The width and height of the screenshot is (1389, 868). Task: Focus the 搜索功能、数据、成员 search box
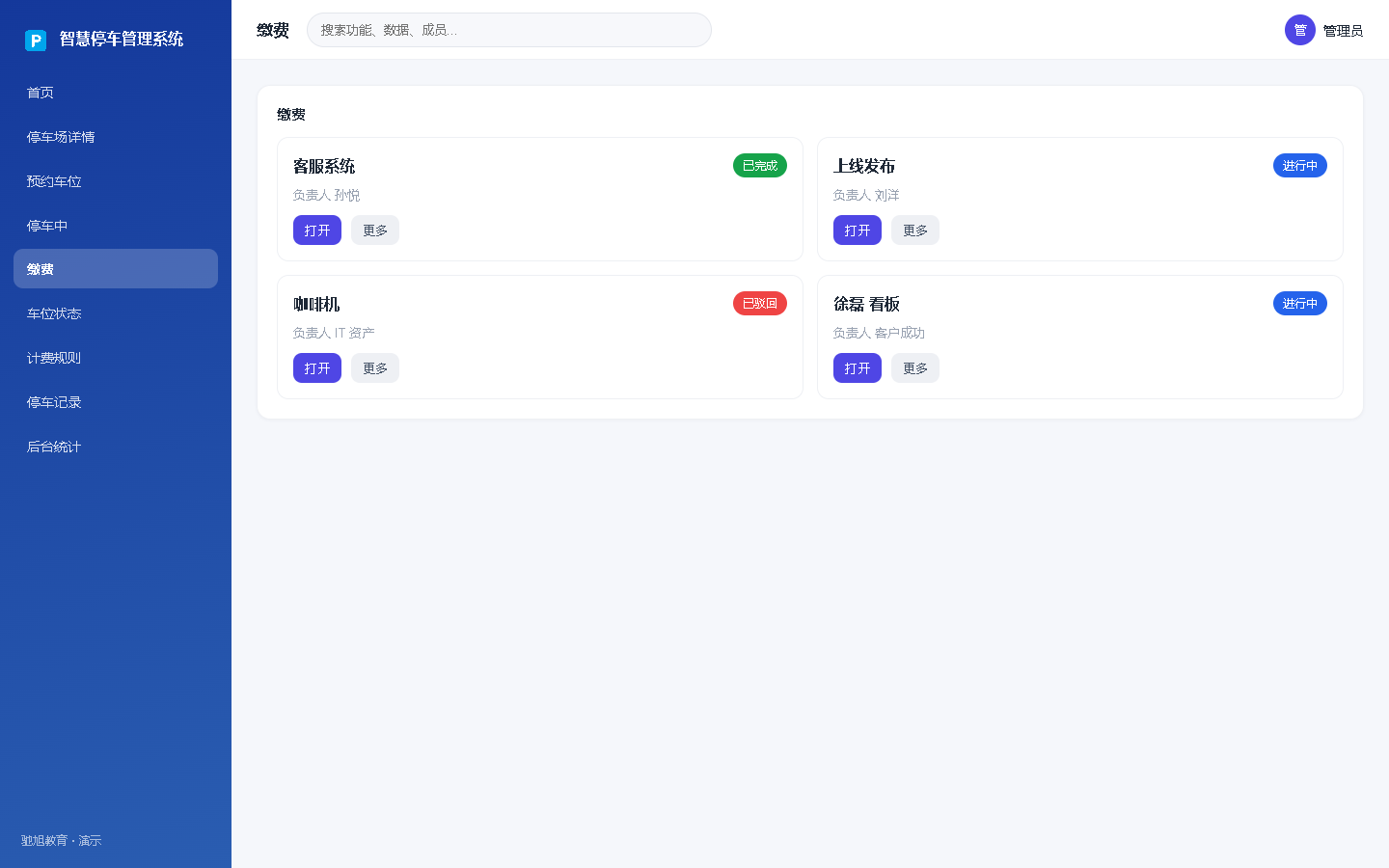(x=509, y=30)
